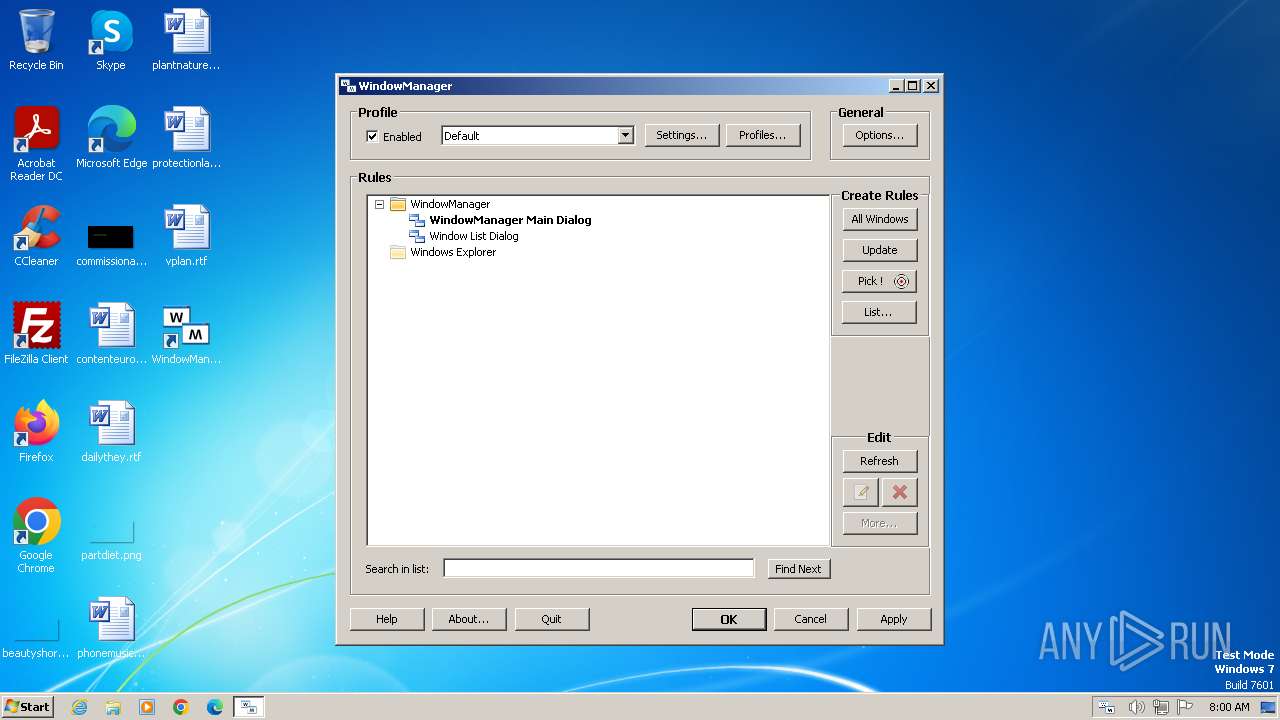
Task: Toggle the Enabled profile checkbox
Action: point(372,136)
